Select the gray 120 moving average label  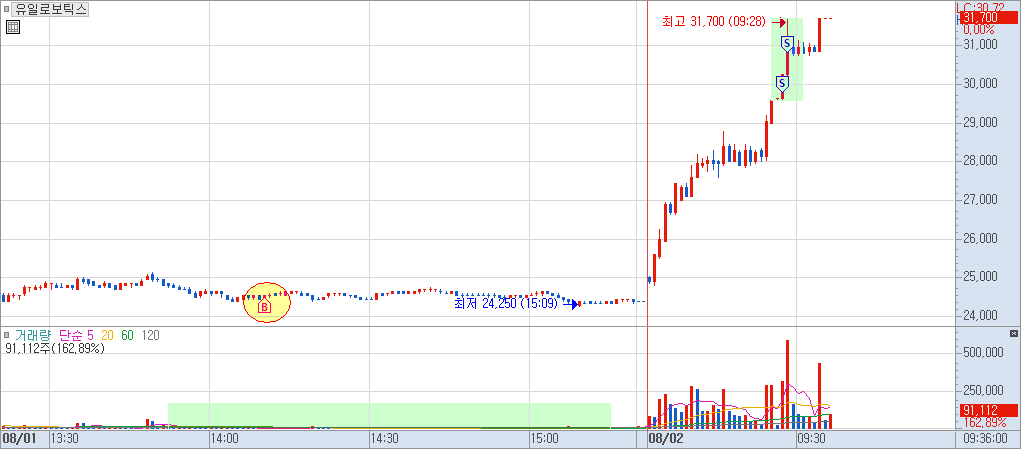tap(150, 335)
